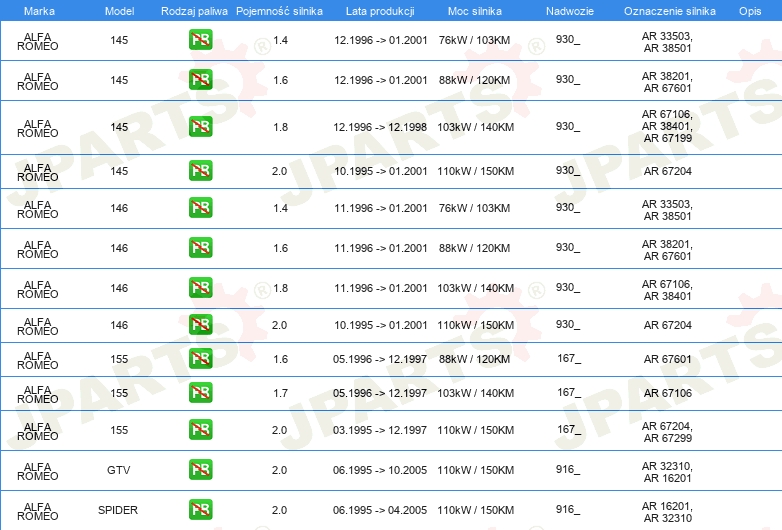
Task: Click unleaded fuel icon in 145 1.8 row
Action: 200,127
